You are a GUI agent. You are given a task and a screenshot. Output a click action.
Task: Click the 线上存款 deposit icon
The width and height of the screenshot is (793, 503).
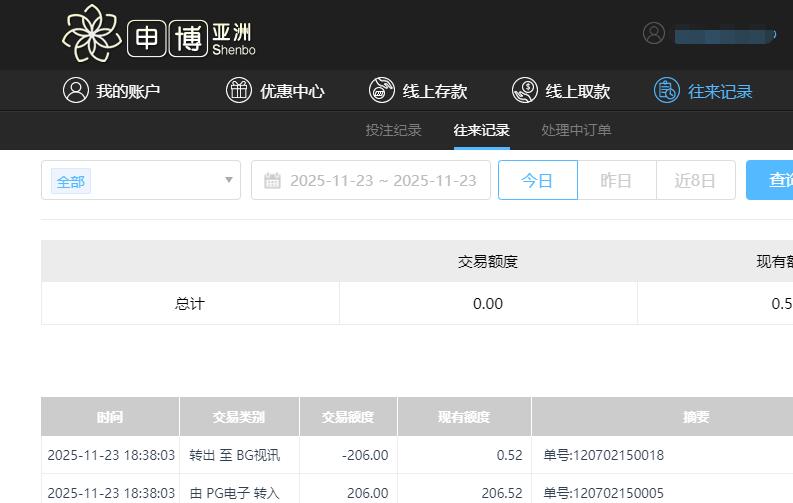coord(381,90)
